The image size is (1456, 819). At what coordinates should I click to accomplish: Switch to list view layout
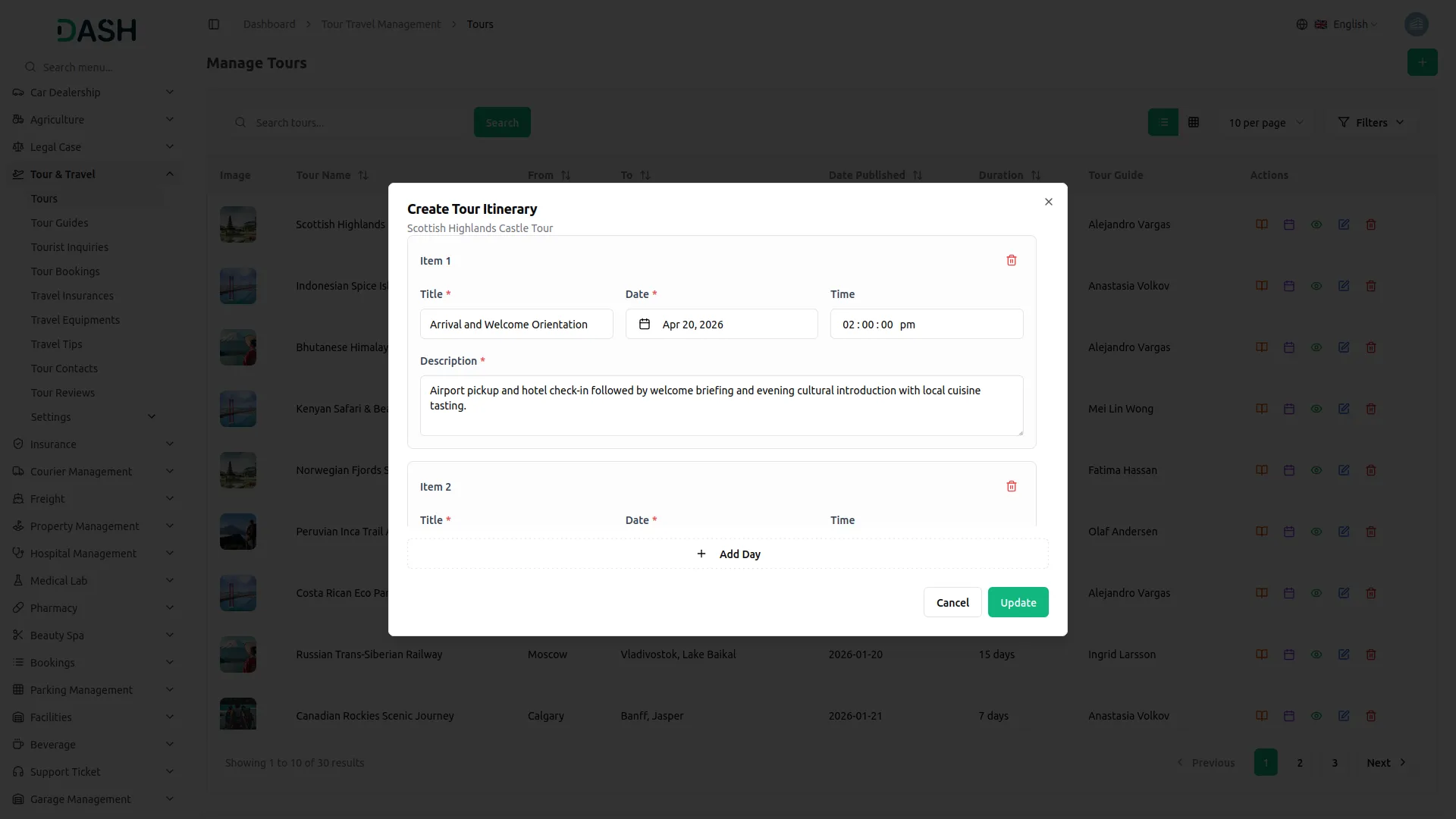[x=1163, y=122]
